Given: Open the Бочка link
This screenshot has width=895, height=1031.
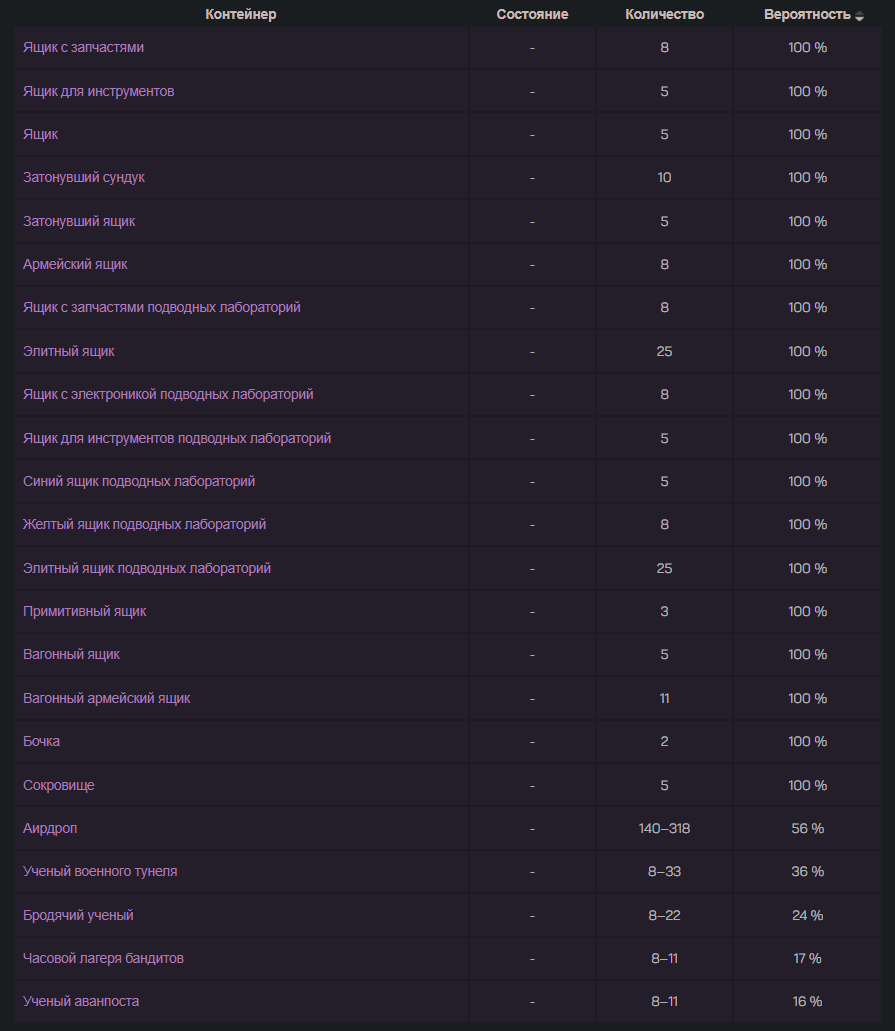Looking at the screenshot, I should coord(41,742).
